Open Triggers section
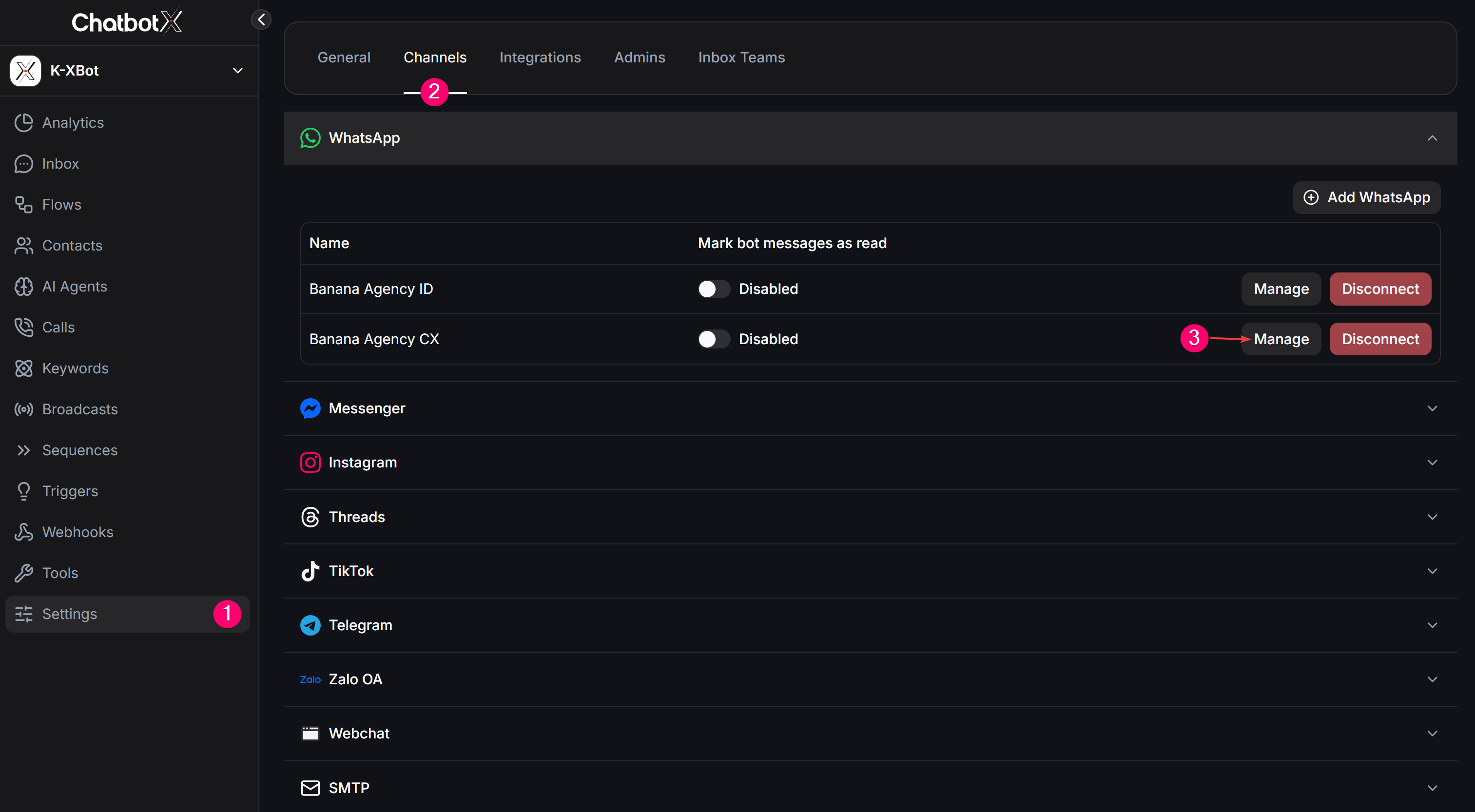Viewport: 1475px width, 812px height. pyautogui.click(x=128, y=491)
